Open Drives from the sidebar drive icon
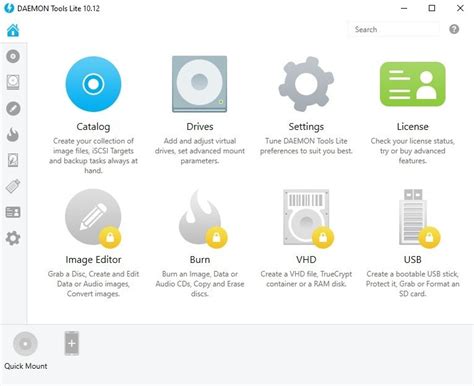 (x=13, y=82)
